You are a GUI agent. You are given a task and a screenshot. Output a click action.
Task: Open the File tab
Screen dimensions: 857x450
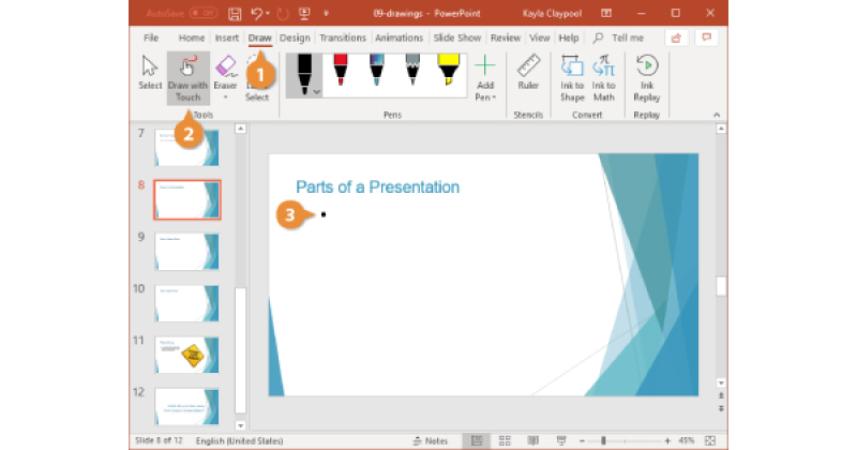tap(151, 38)
